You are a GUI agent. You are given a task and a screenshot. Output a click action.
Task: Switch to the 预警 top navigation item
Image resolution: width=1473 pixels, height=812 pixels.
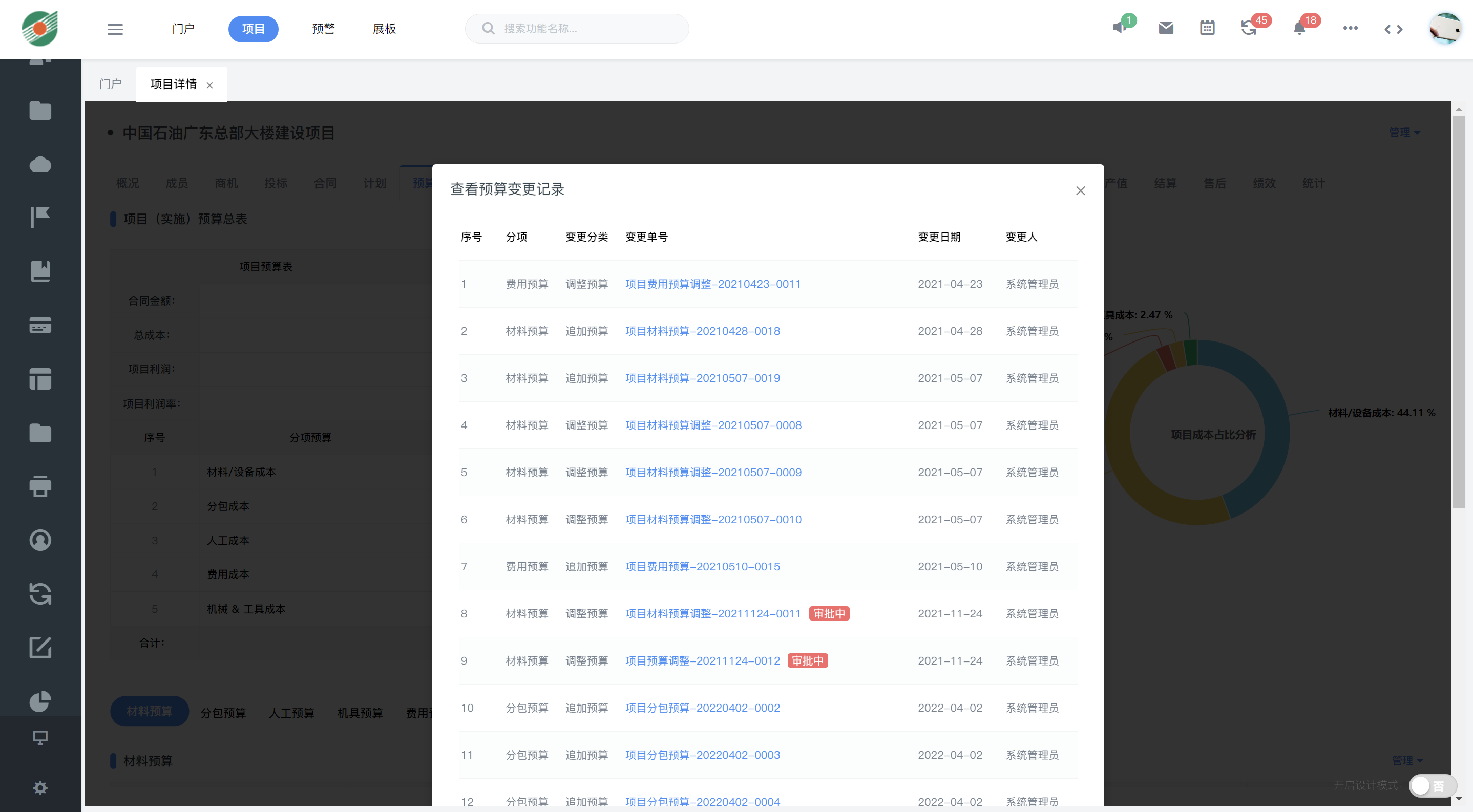[323, 29]
